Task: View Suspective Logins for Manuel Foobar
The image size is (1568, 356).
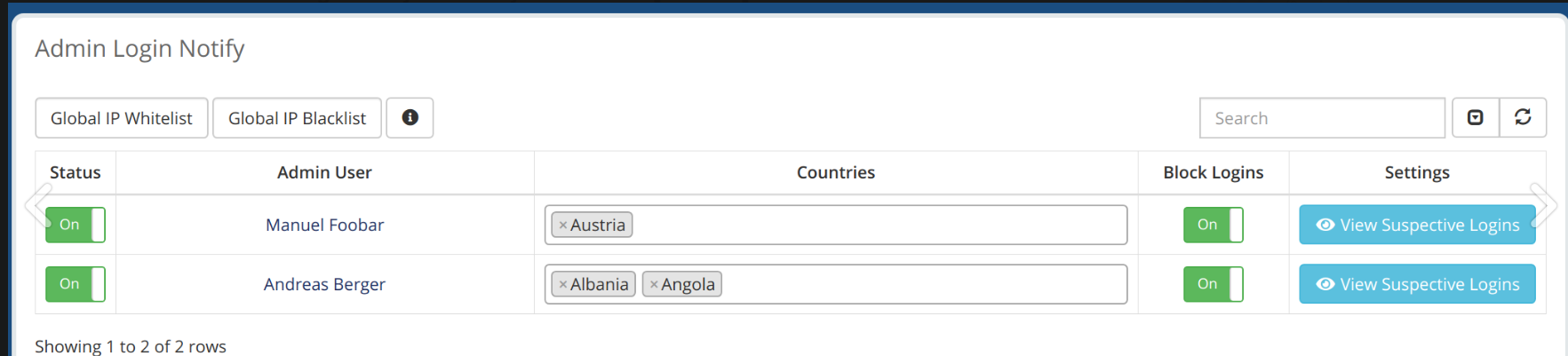Action: pyautogui.click(x=1417, y=225)
